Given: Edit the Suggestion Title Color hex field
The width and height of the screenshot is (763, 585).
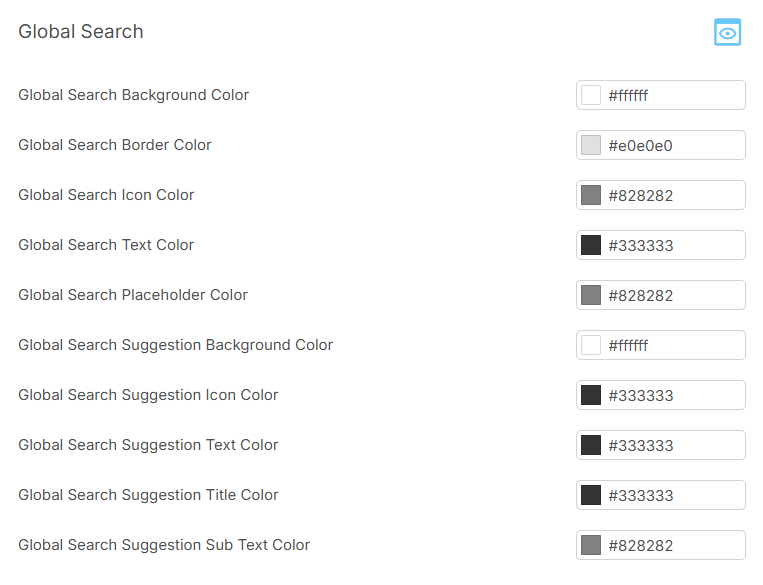Looking at the screenshot, I should click(672, 495).
